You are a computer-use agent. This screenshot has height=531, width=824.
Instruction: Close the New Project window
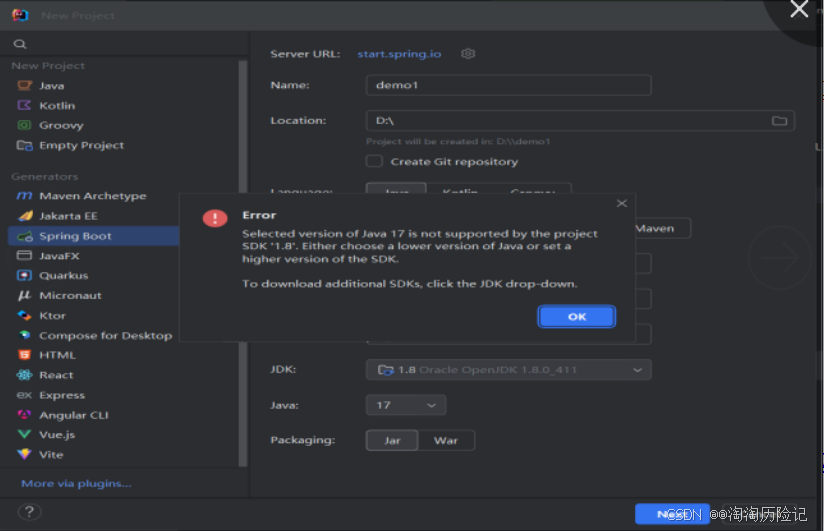point(799,8)
